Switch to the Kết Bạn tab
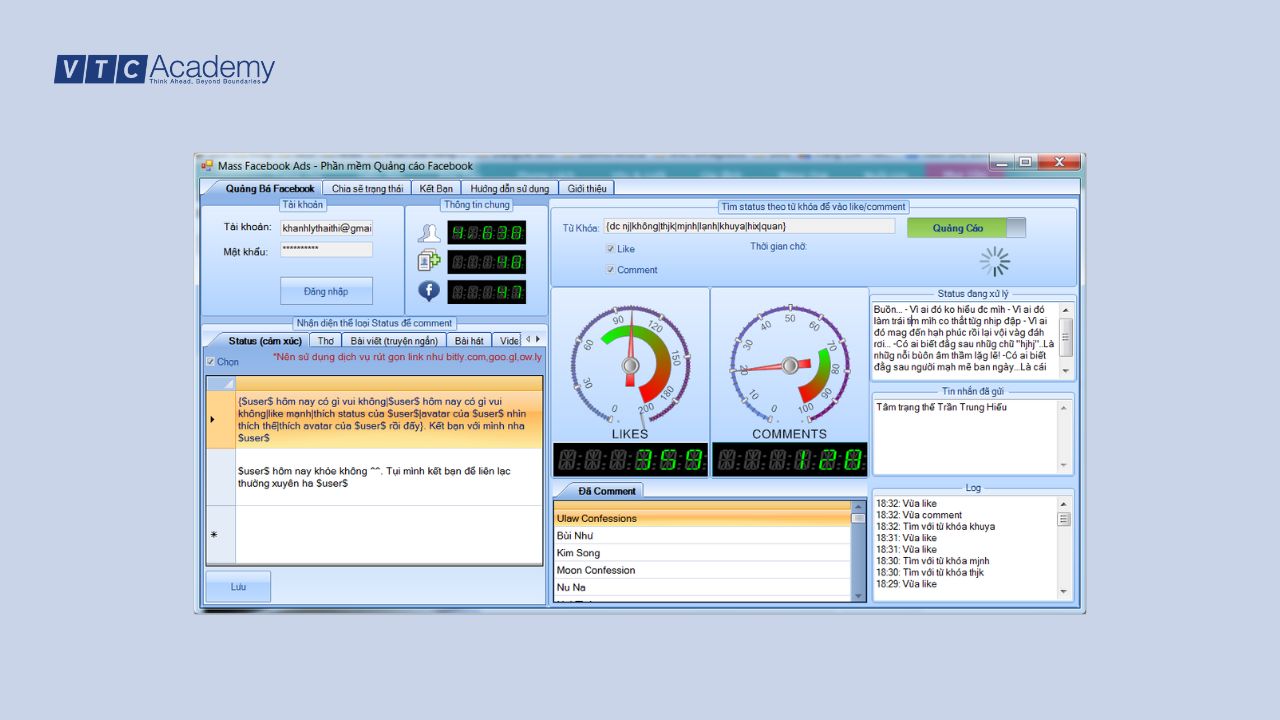1280x720 pixels. click(x=436, y=188)
